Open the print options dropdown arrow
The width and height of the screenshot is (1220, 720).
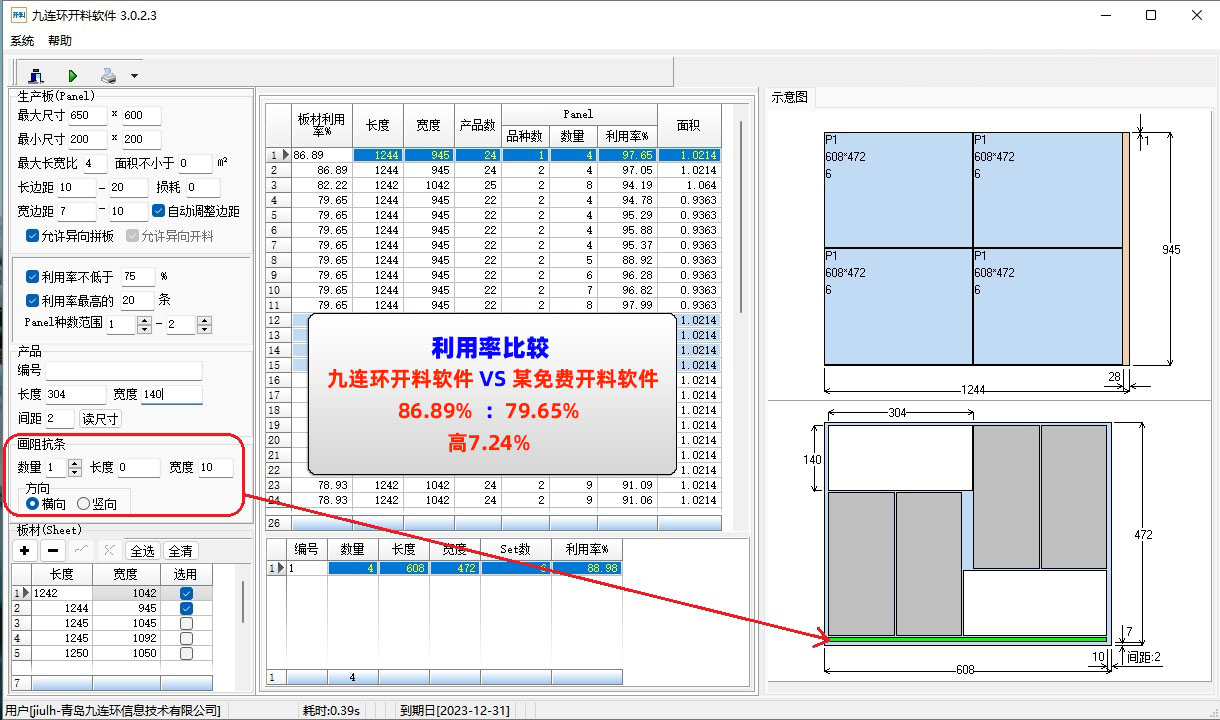(x=134, y=76)
